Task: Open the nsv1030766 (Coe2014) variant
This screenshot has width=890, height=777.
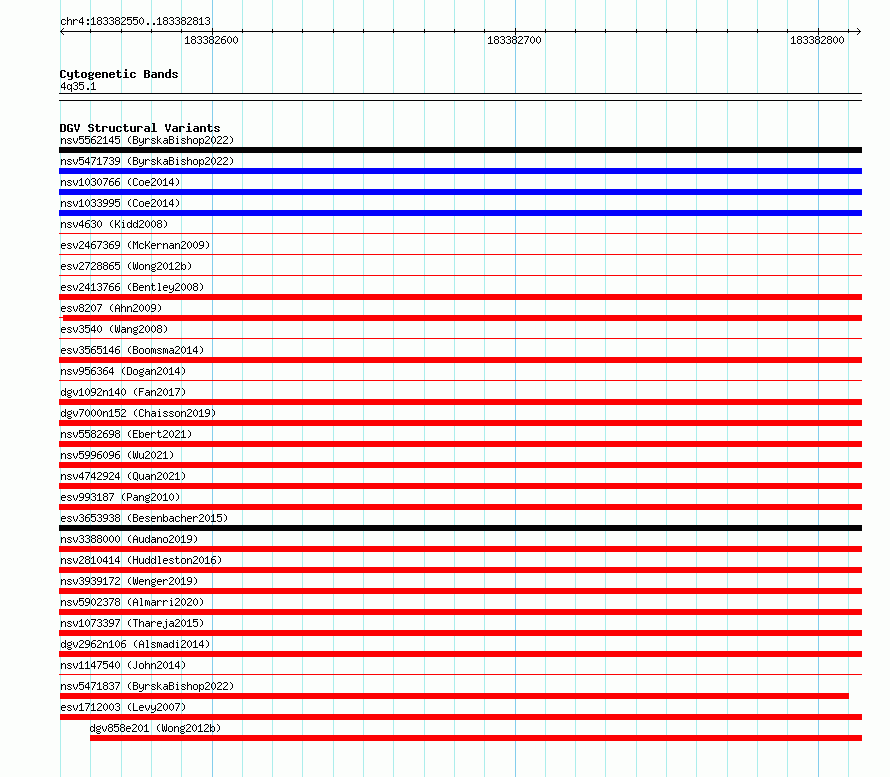Action: pyautogui.click(x=120, y=182)
